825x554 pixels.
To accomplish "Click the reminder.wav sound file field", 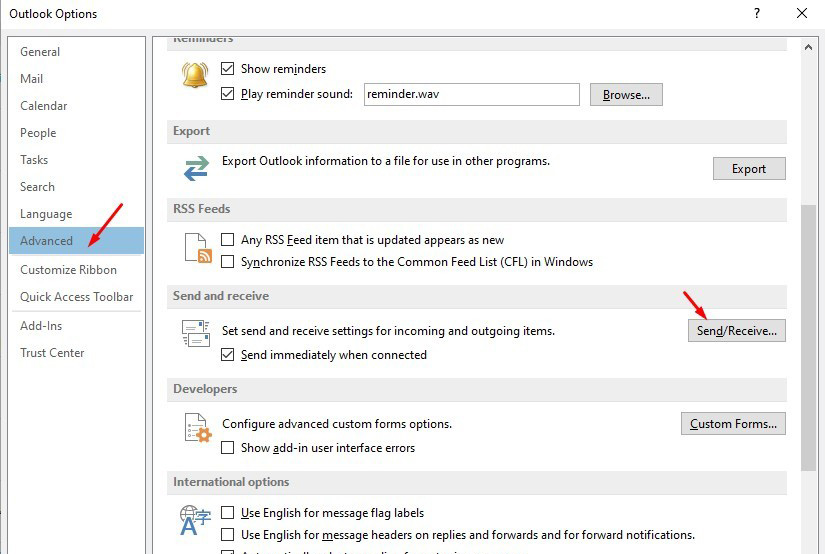I will (471, 95).
